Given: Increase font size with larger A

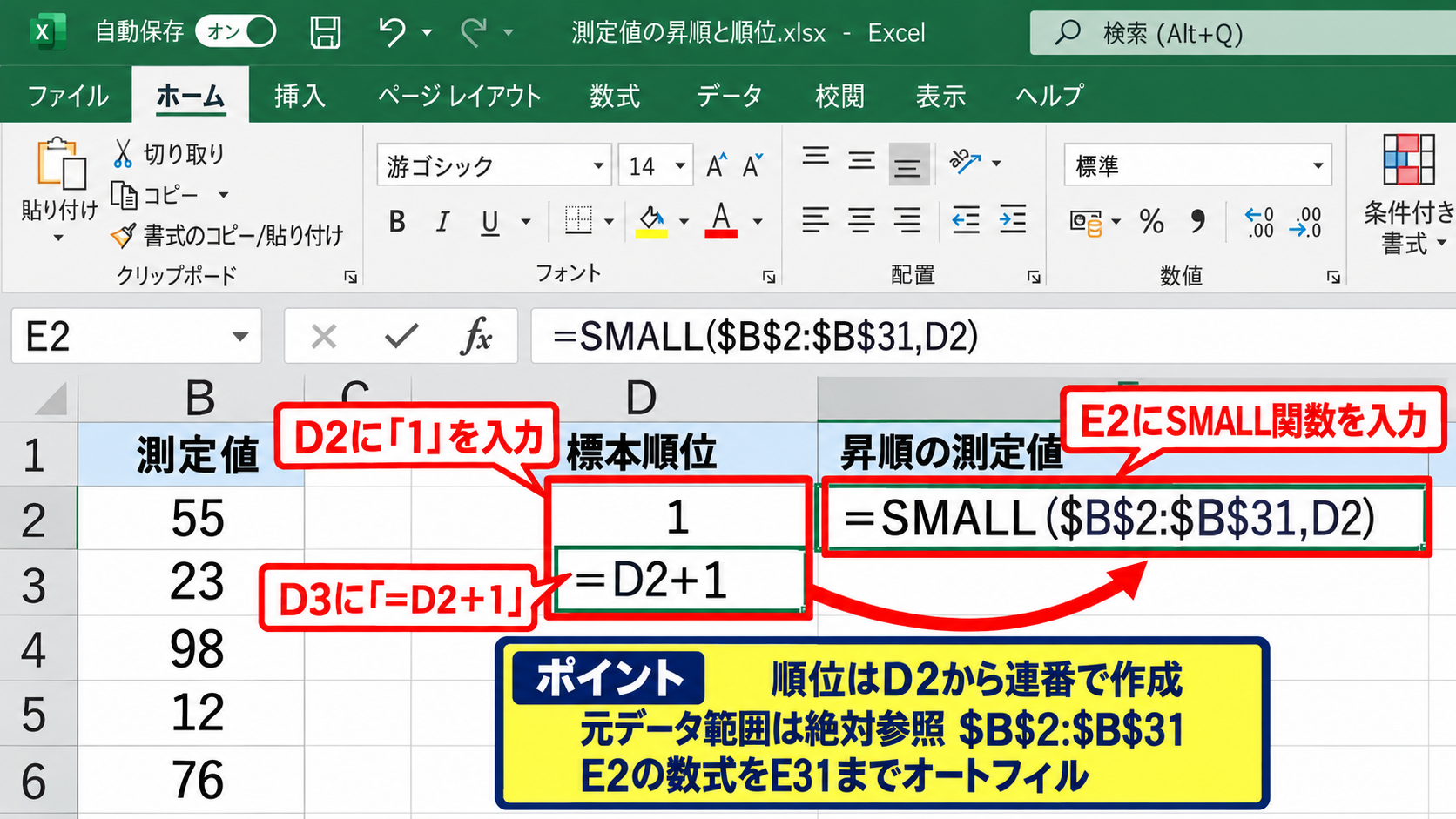Looking at the screenshot, I should (x=716, y=164).
